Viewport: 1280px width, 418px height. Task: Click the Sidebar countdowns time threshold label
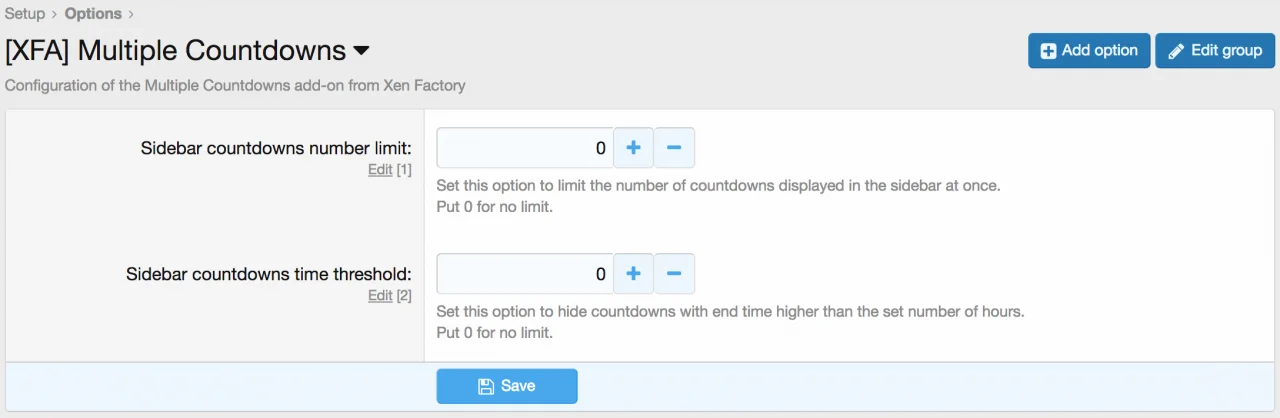click(269, 274)
